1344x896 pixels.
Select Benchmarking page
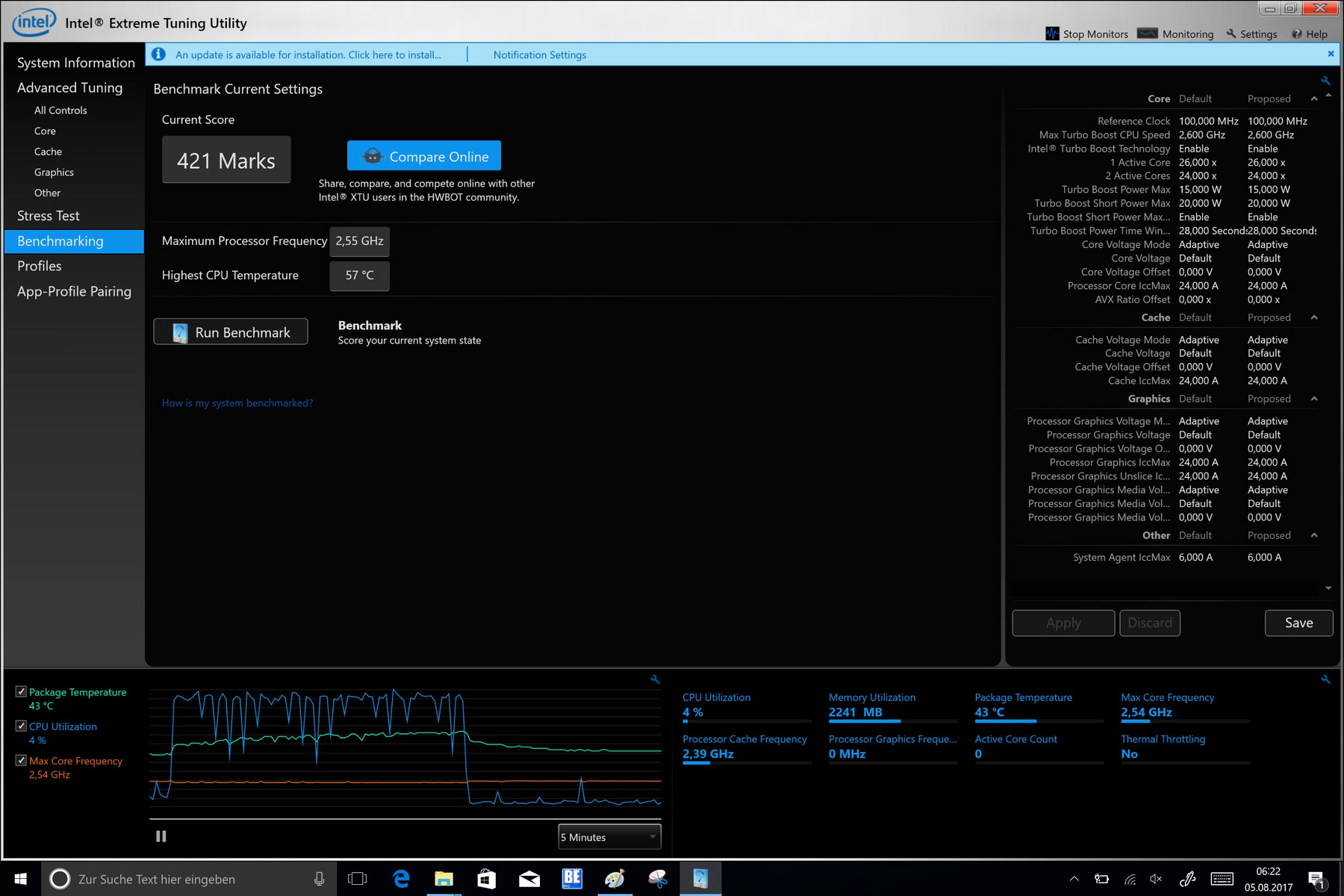[x=74, y=241]
